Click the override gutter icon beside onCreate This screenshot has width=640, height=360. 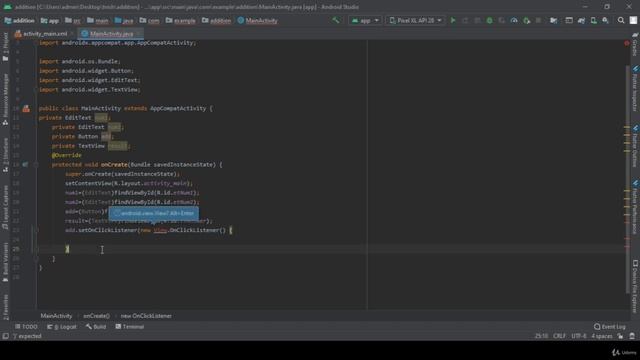[25, 164]
